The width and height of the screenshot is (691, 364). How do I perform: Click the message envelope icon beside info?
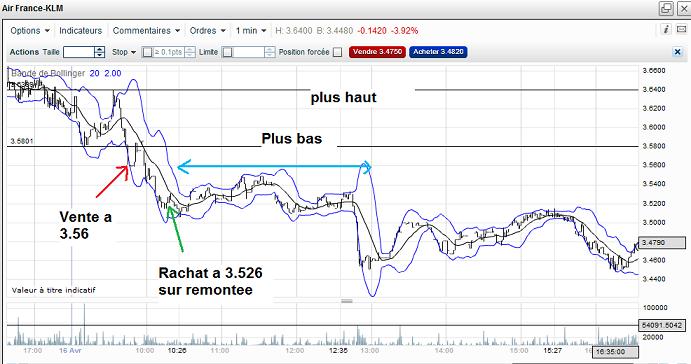[x=681, y=30]
